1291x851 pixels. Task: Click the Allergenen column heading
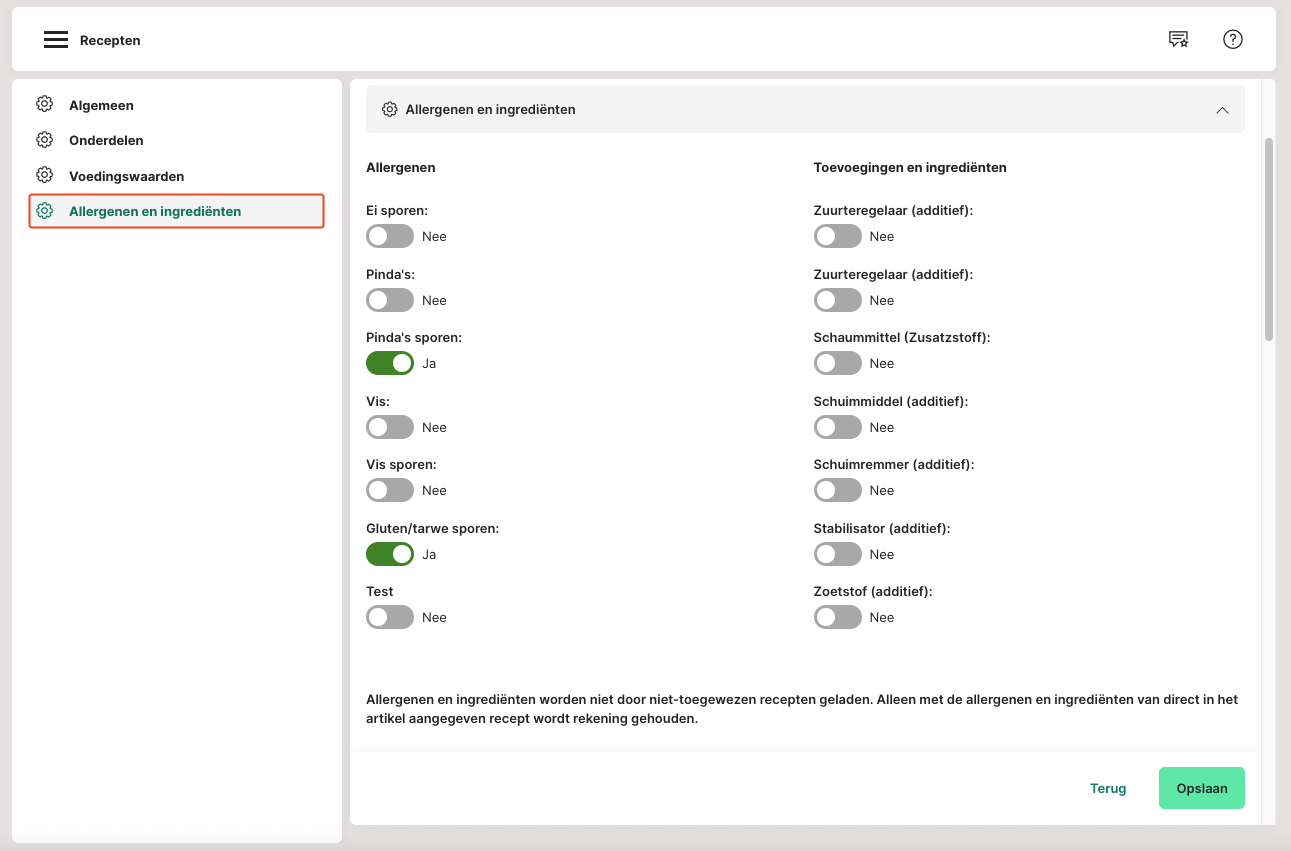click(401, 167)
